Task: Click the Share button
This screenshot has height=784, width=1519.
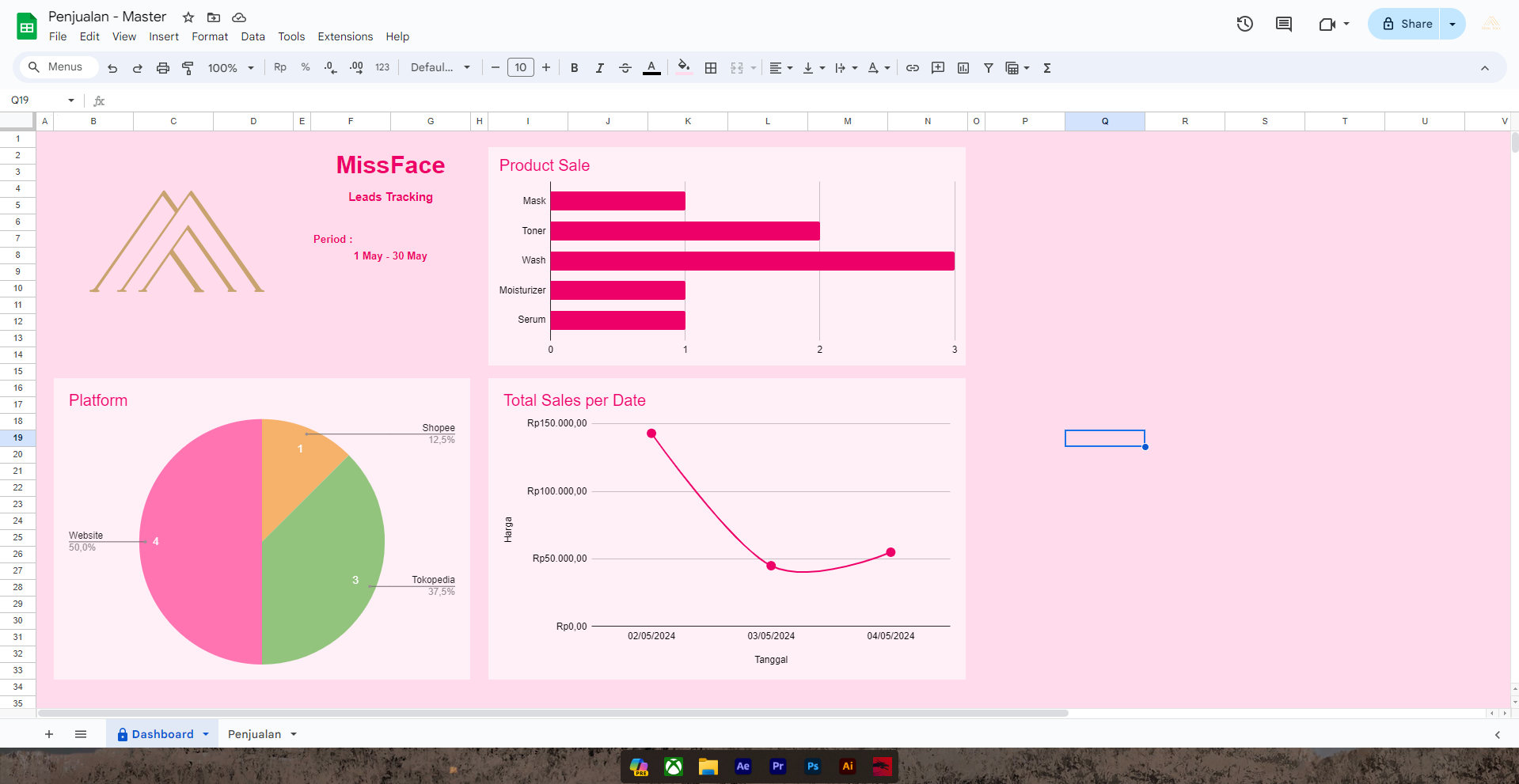Action: pyautogui.click(x=1407, y=24)
